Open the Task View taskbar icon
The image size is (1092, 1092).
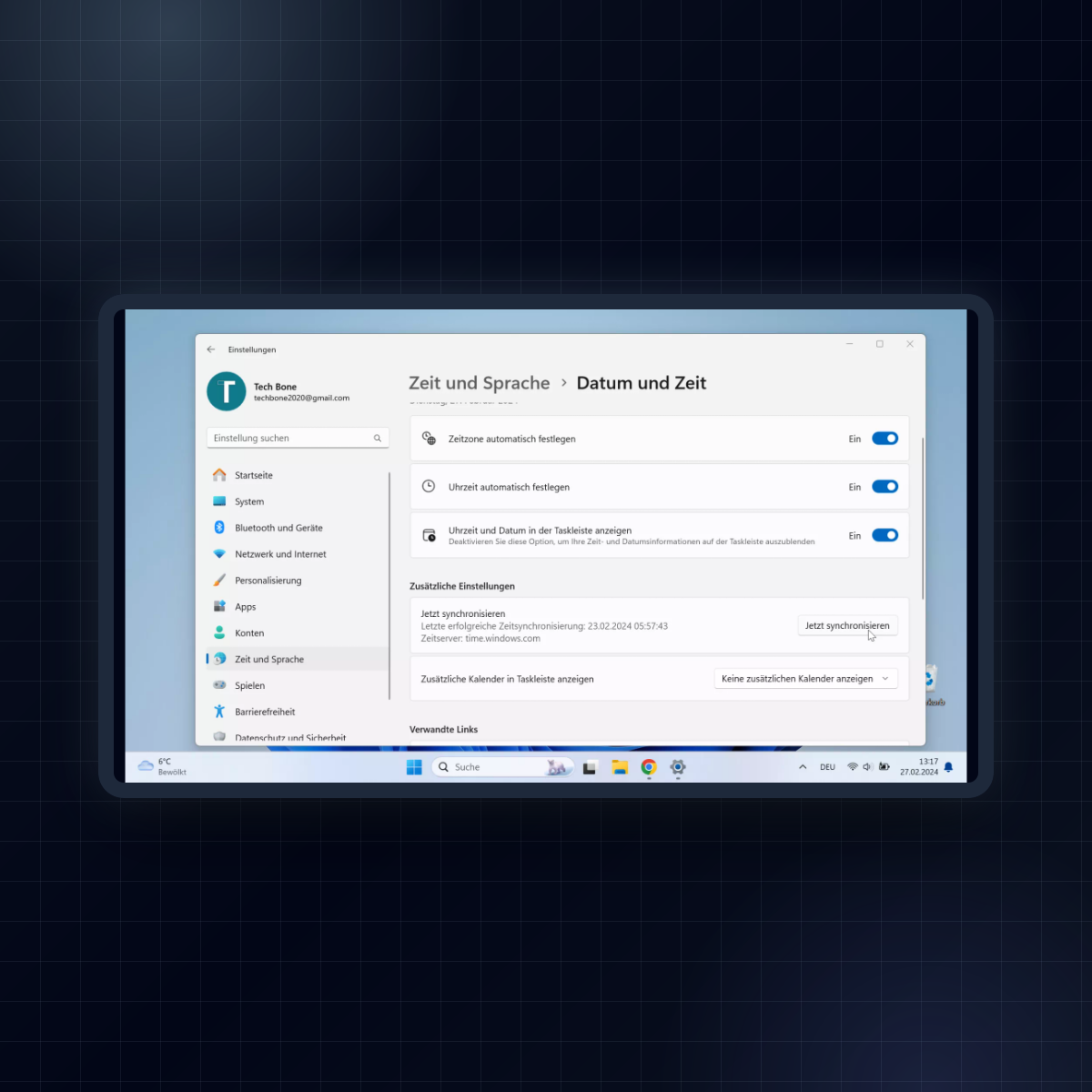coord(590,767)
